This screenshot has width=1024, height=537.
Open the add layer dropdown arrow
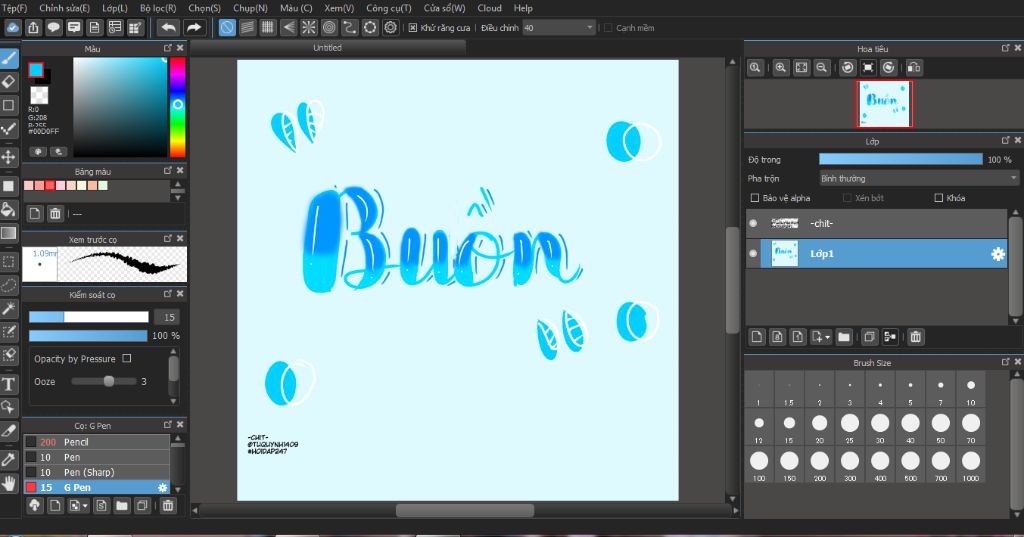click(x=827, y=337)
